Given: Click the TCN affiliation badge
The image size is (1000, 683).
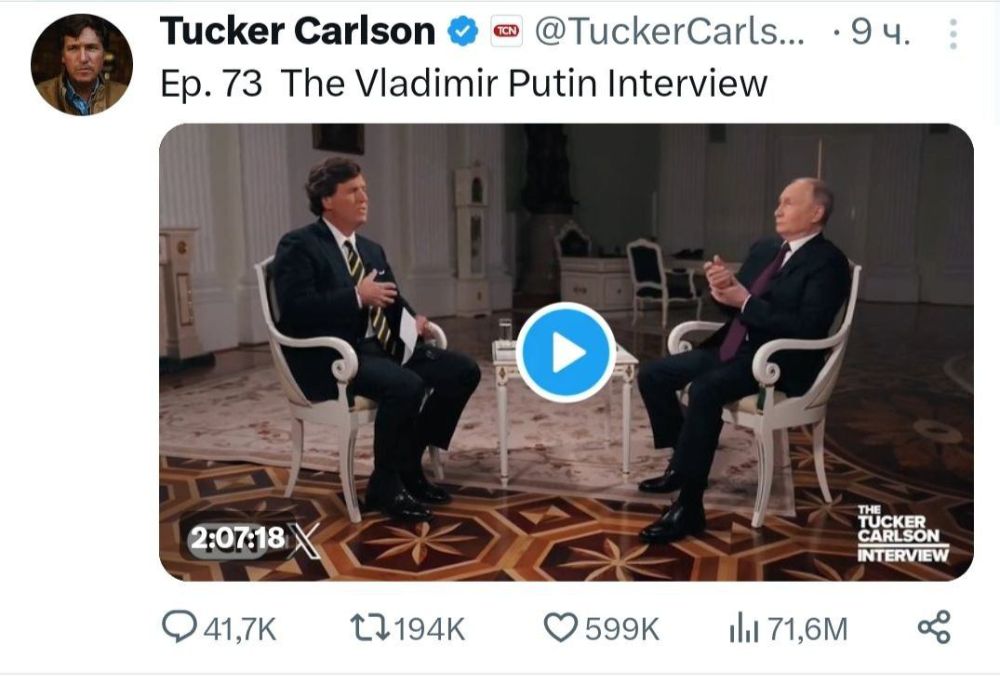Looking at the screenshot, I should 508,30.
